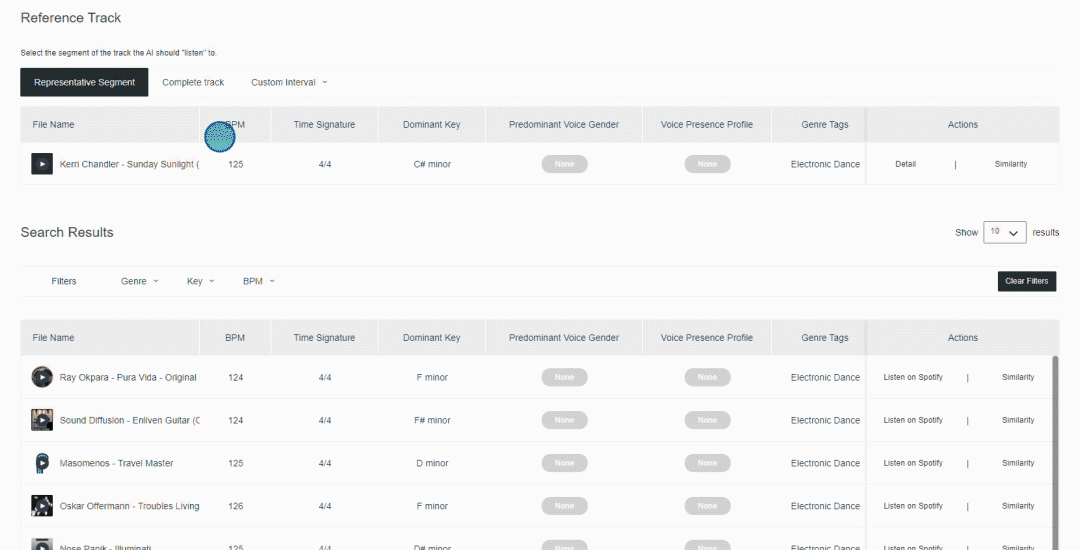This screenshot has width=1080, height=550.
Task: Play Ray Okpara Pura Vida track
Action: tap(42, 377)
